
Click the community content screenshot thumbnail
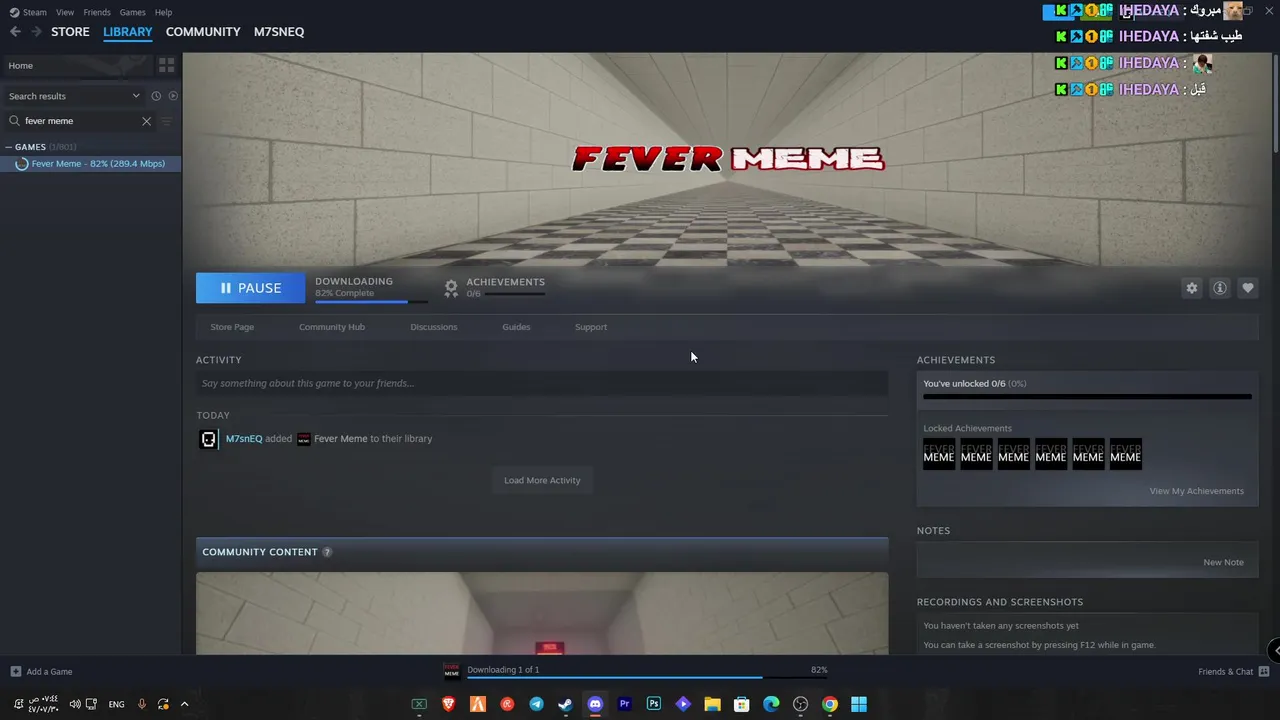pyautogui.click(x=542, y=613)
